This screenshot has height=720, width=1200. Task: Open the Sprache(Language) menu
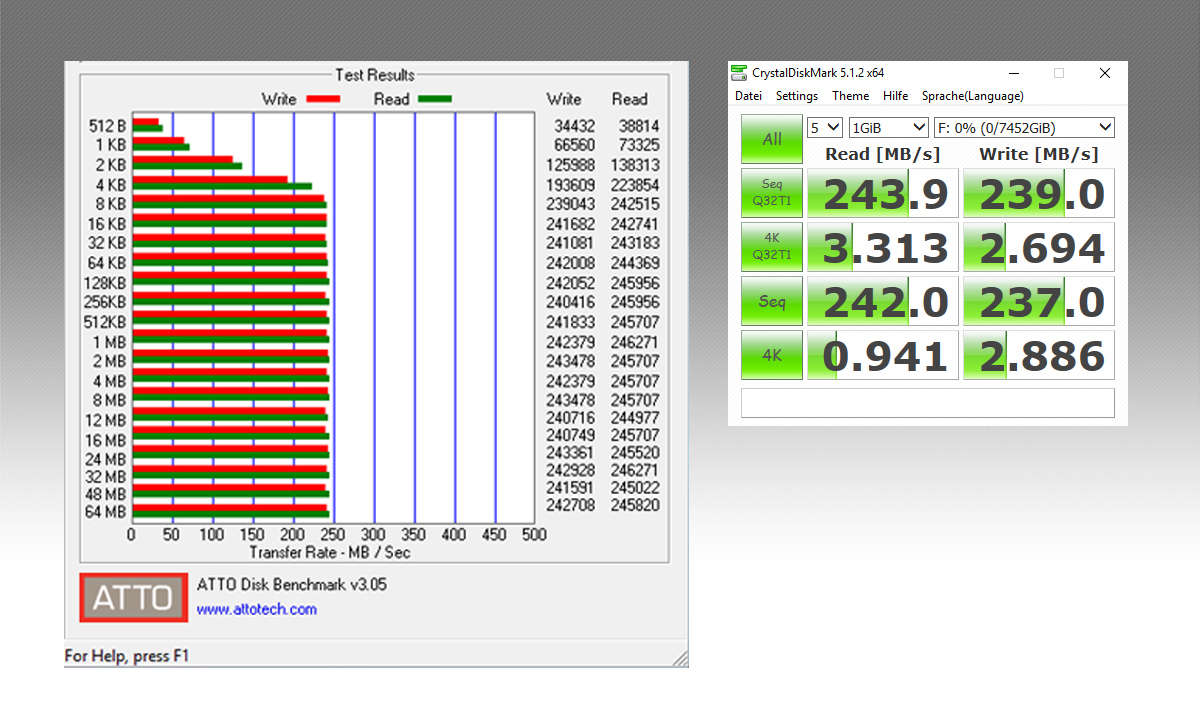[973, 96]
